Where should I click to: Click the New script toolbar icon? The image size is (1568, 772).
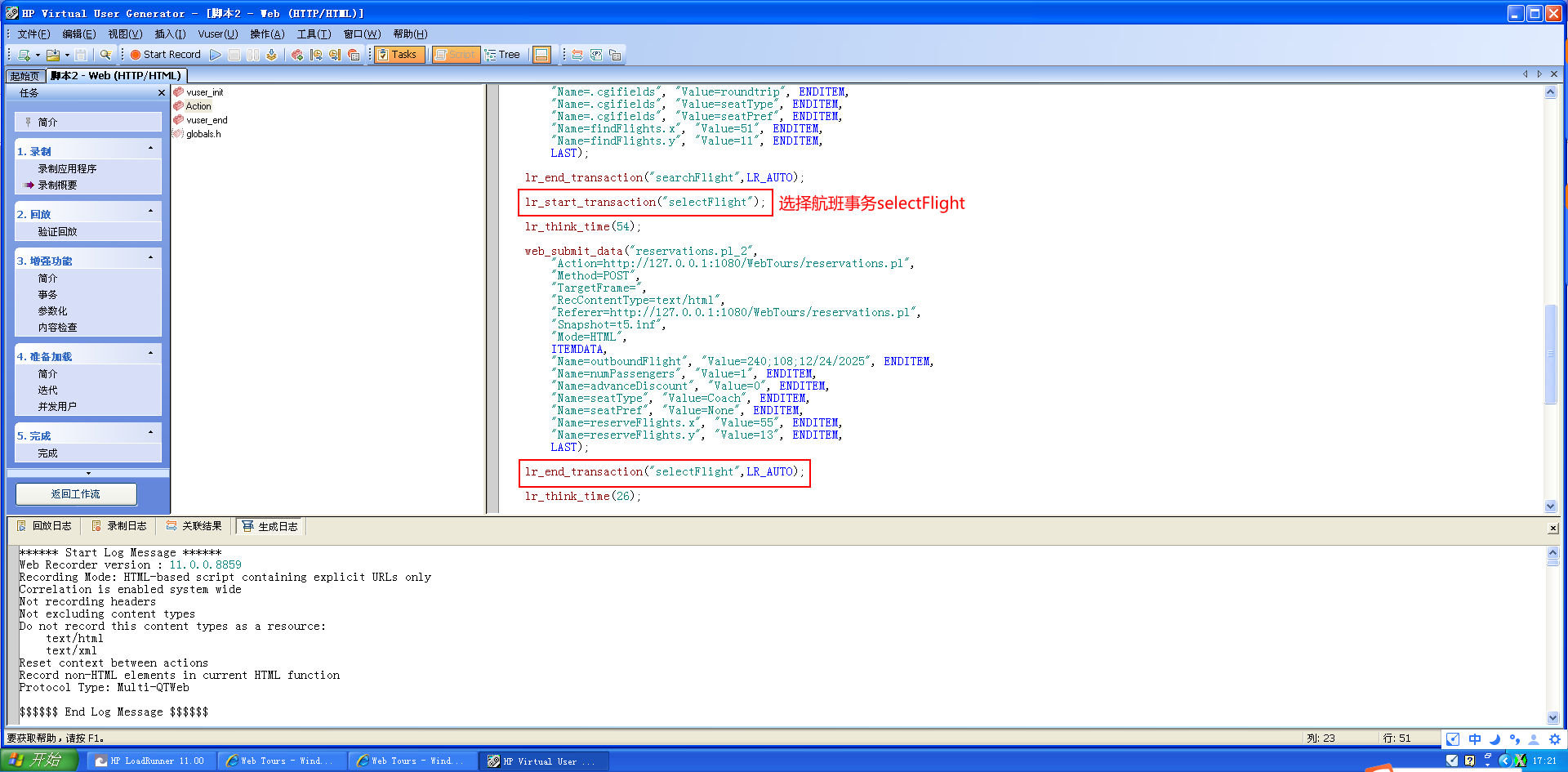(x=24, y=55)
